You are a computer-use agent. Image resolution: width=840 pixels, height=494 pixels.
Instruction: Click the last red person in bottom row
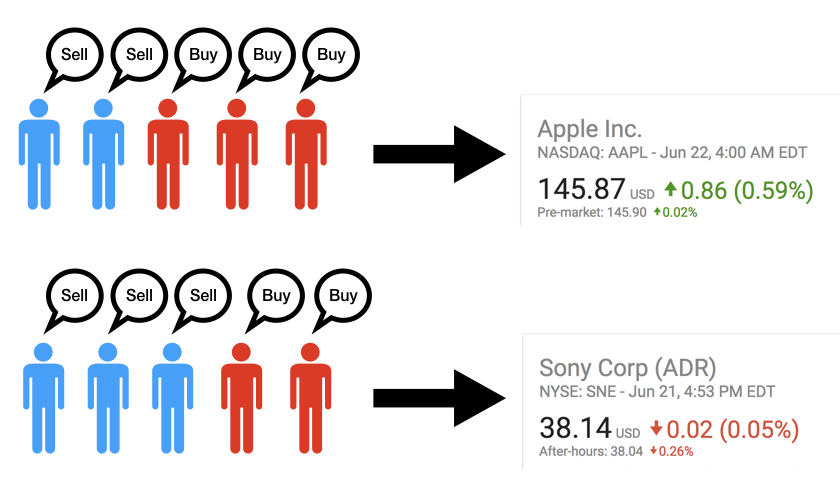[310, 398]
